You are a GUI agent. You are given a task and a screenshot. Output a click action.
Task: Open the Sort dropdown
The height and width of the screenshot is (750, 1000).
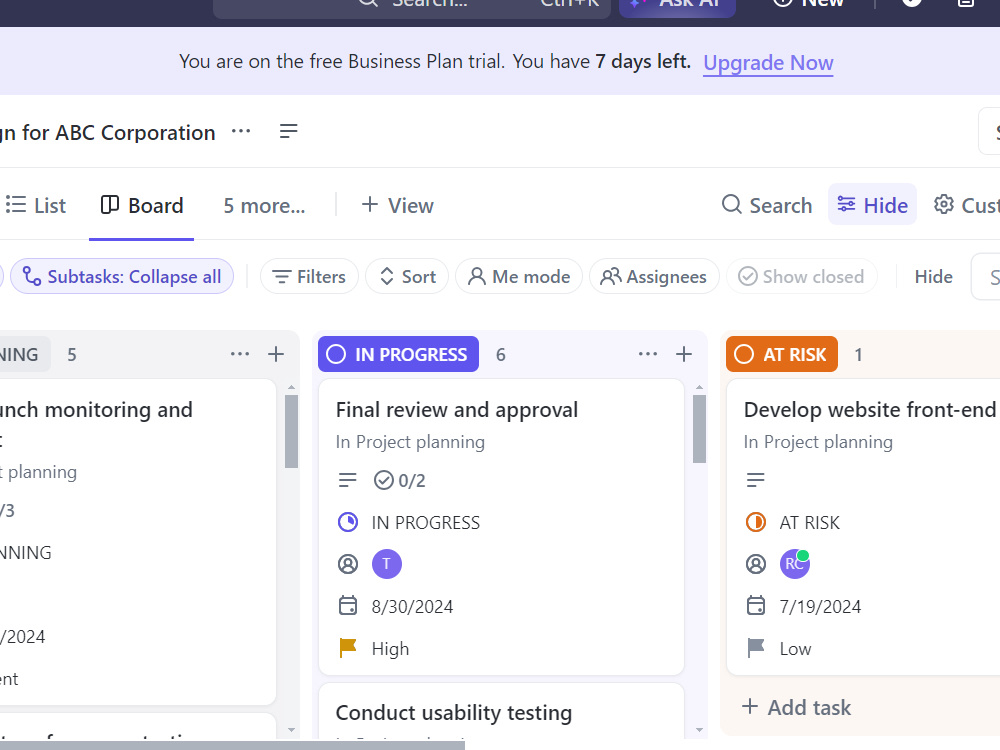tap(407, 277)
